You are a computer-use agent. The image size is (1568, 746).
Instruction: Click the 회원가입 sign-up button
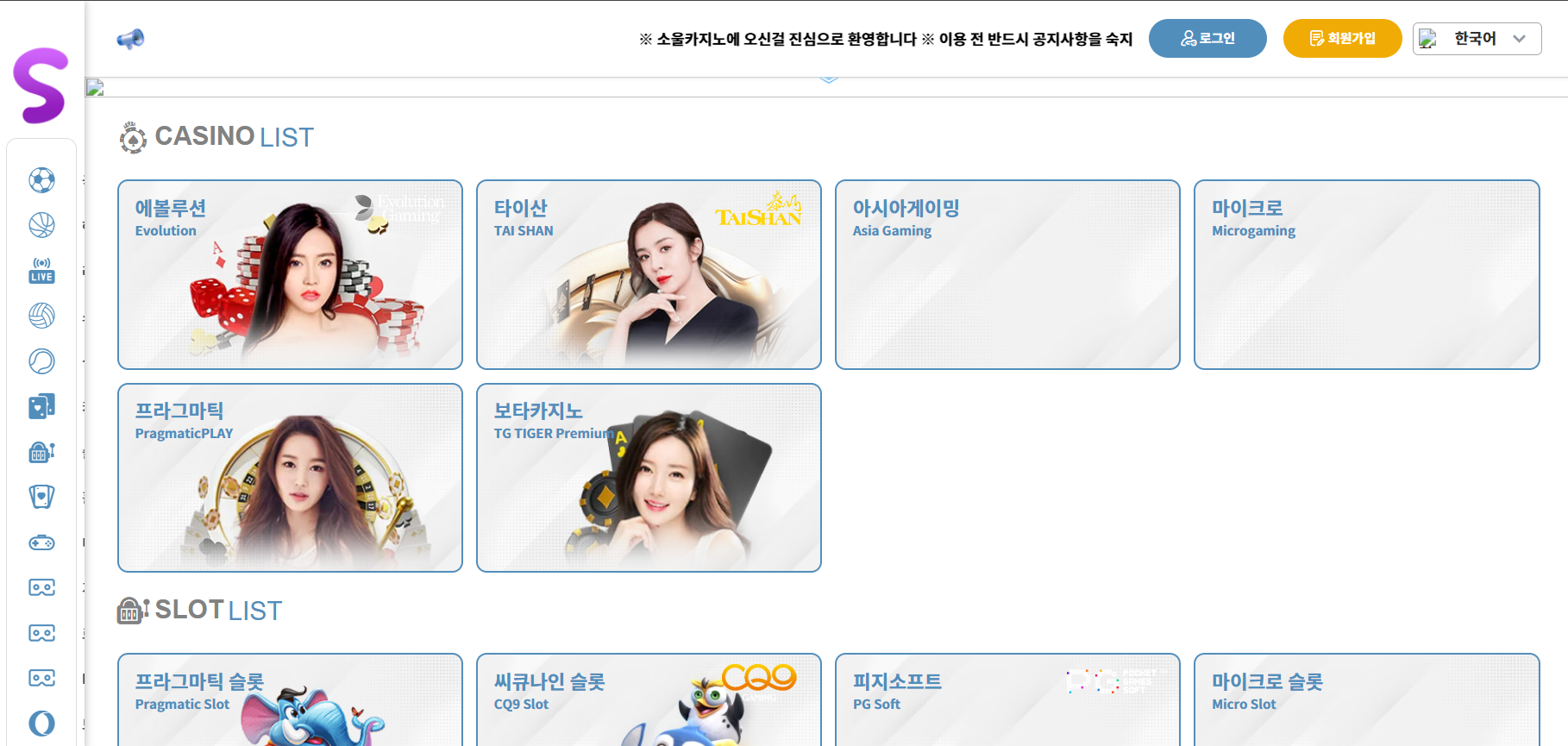(1342, 39)
